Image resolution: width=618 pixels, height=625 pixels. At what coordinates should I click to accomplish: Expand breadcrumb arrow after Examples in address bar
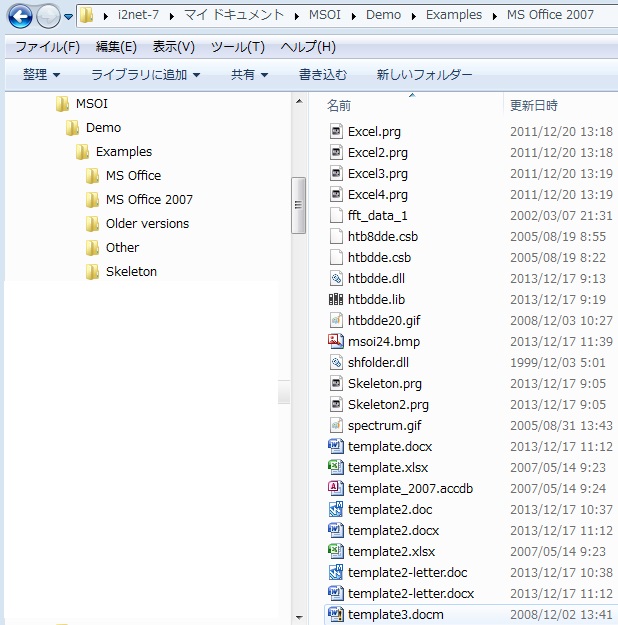tap(495, 16)
